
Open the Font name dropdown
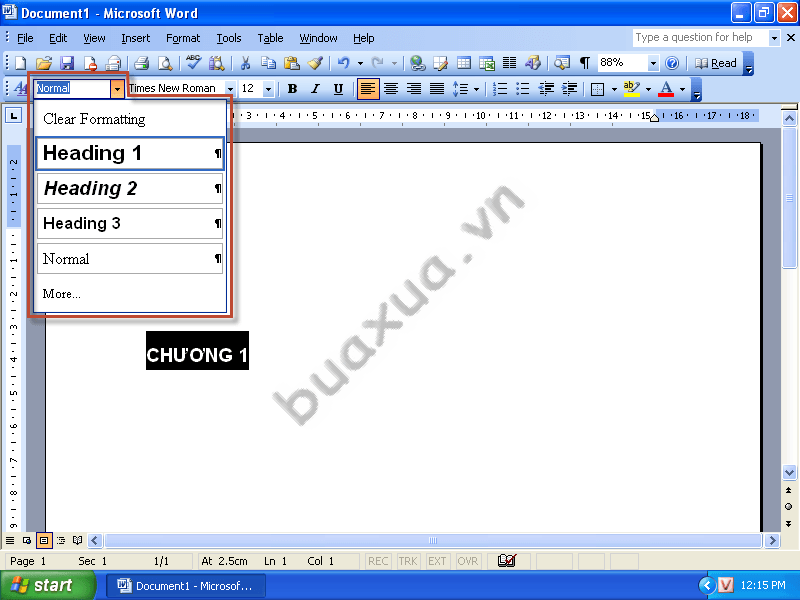coord(230,89)
